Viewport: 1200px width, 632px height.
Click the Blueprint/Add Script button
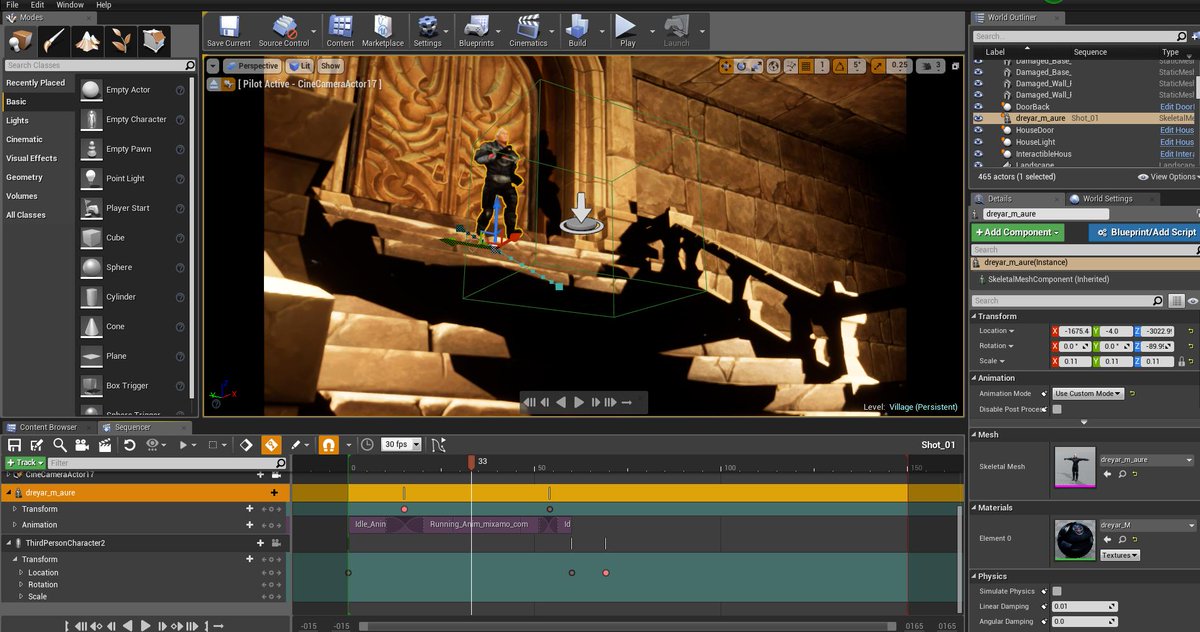[1144, 232]
